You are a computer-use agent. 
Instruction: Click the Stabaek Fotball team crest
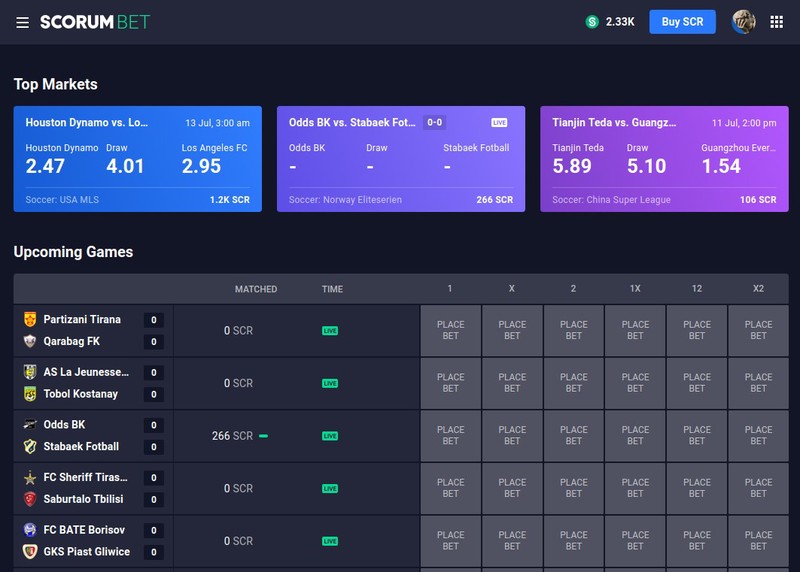pyautogui.click(x=30, y=446)
